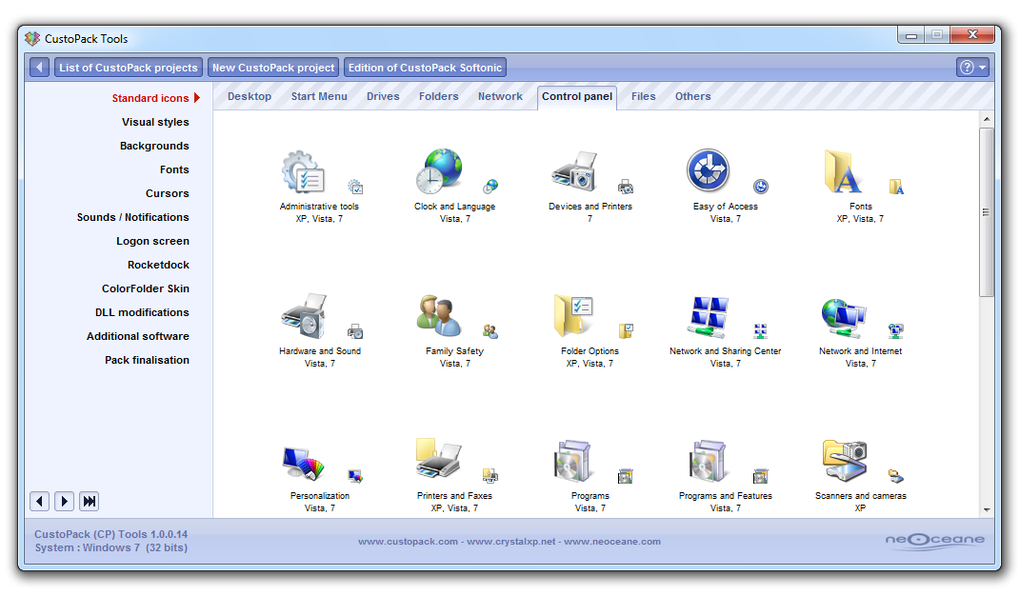Click the next step arrow button
This screenshot has width=1020, height=616.
coord(64,501)
